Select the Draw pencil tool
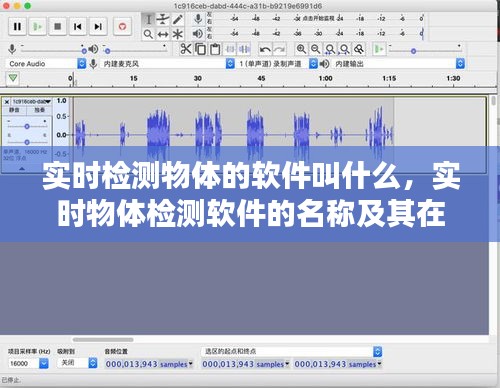 click(x=178, y=20)
